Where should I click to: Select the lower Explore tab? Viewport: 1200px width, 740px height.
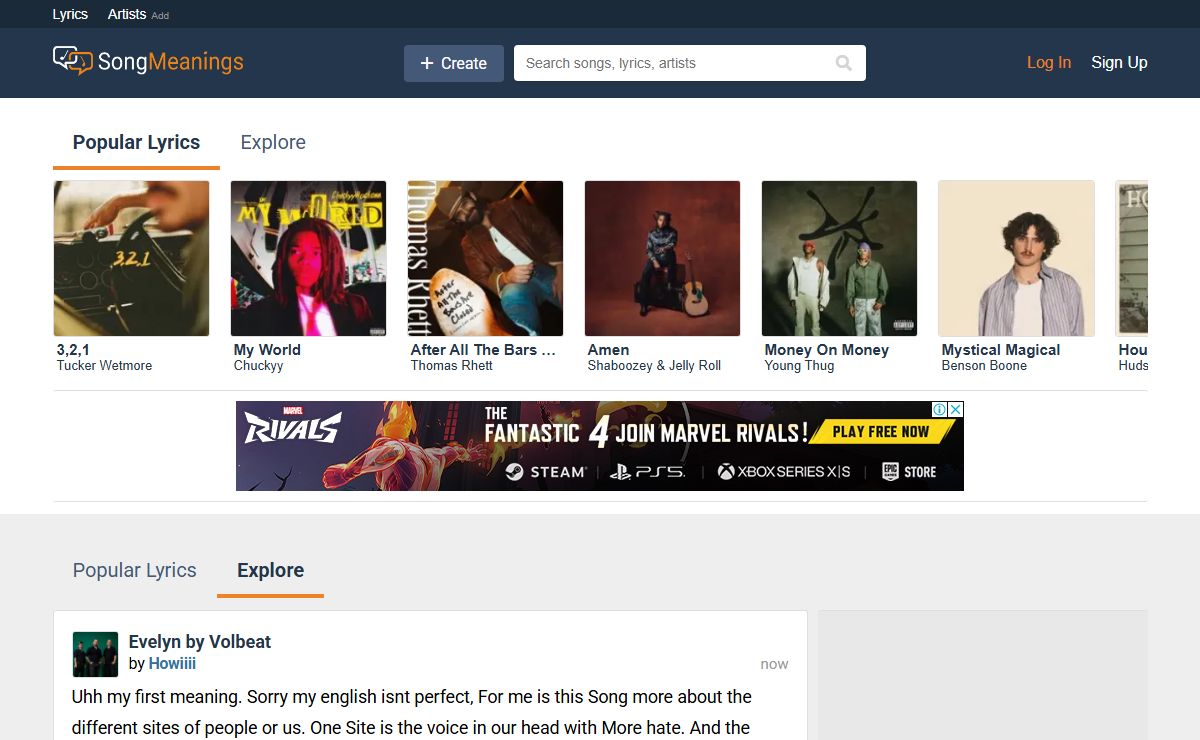pos(270,570)
